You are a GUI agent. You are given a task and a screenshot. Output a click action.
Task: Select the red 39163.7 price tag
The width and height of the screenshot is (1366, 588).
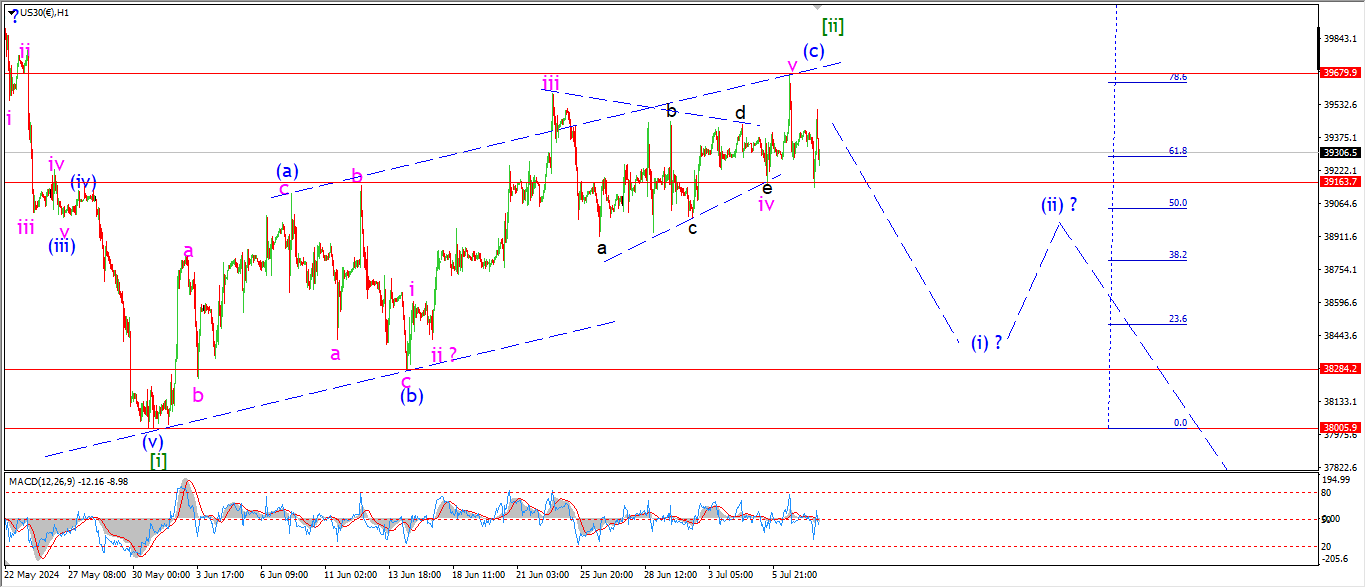[1340, 182]
